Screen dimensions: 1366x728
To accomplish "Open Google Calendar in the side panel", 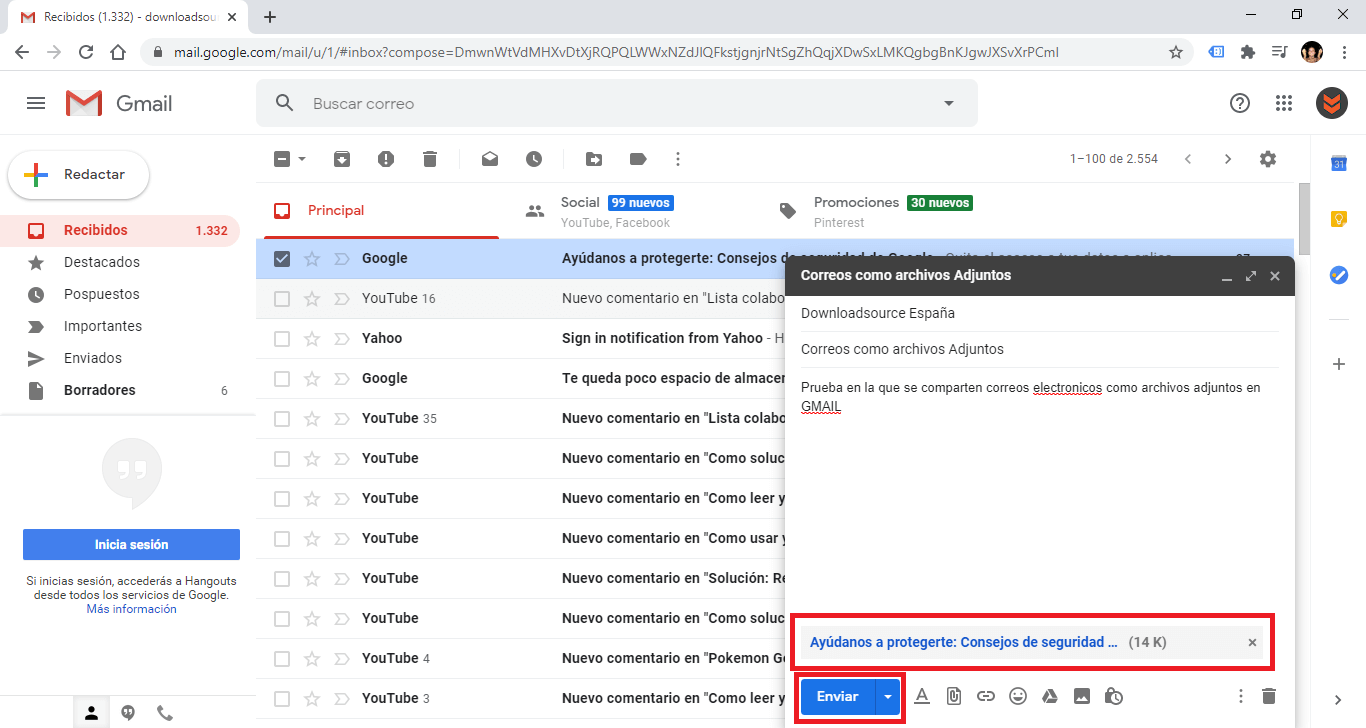I will 1339,163.
